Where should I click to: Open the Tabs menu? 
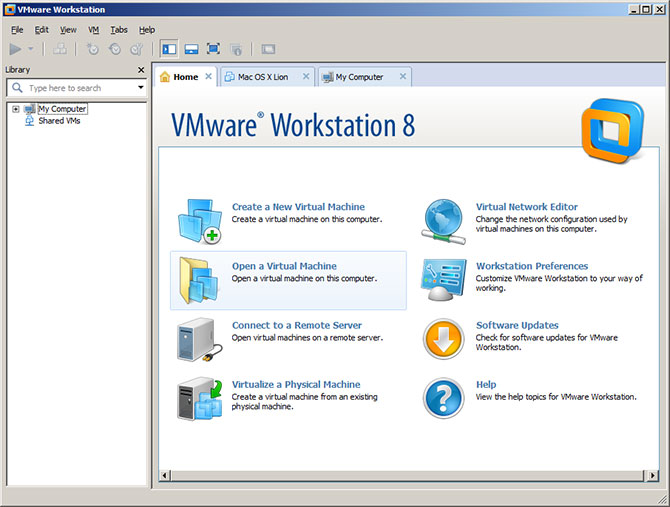119,30
